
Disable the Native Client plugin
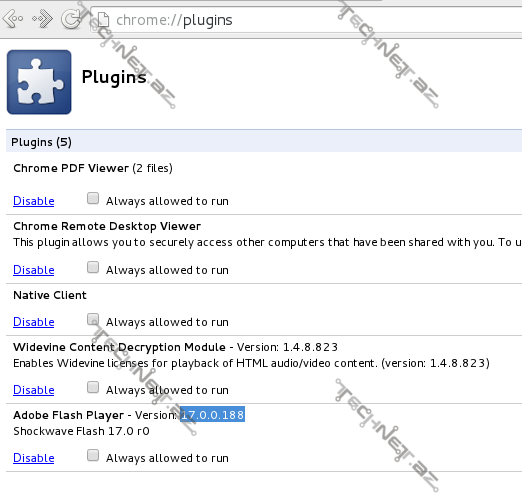[x=34, y=322]
